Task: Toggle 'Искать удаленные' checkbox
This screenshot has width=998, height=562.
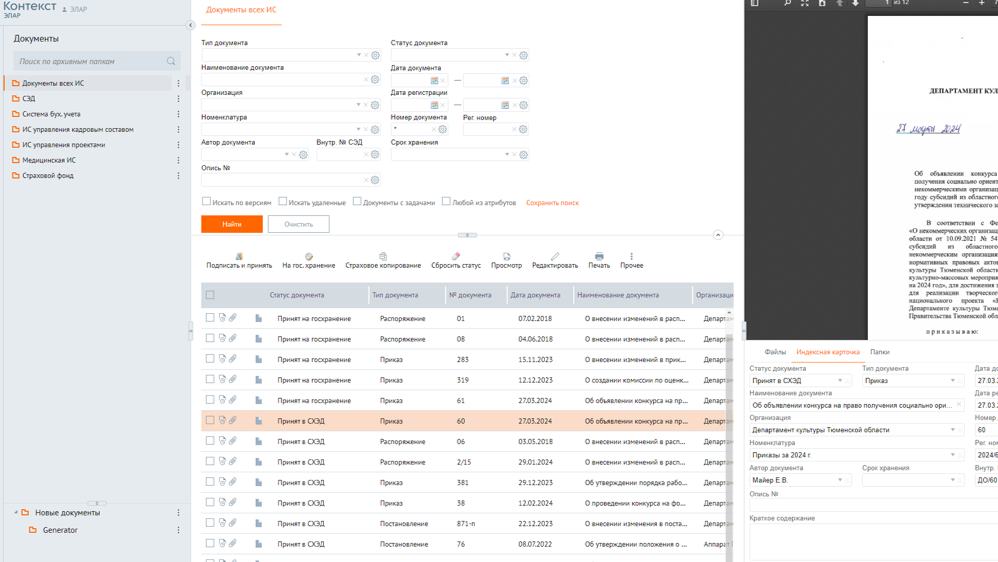Action: (282, 202)
